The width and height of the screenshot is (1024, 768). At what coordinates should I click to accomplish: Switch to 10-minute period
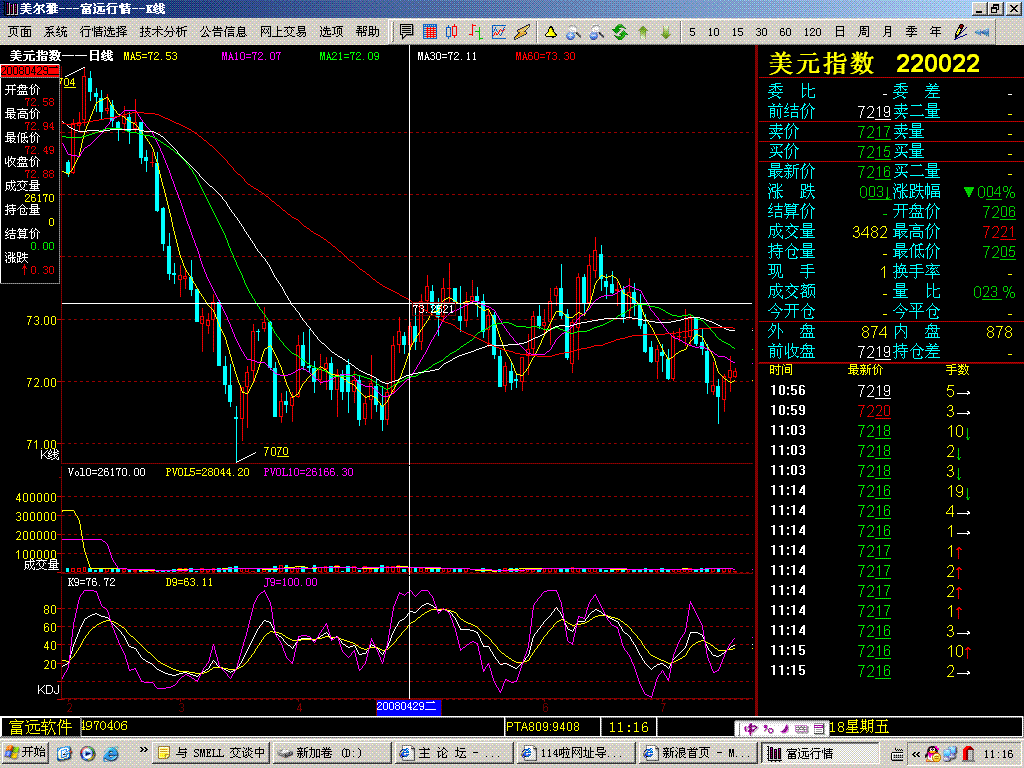(x=714, y=31)
